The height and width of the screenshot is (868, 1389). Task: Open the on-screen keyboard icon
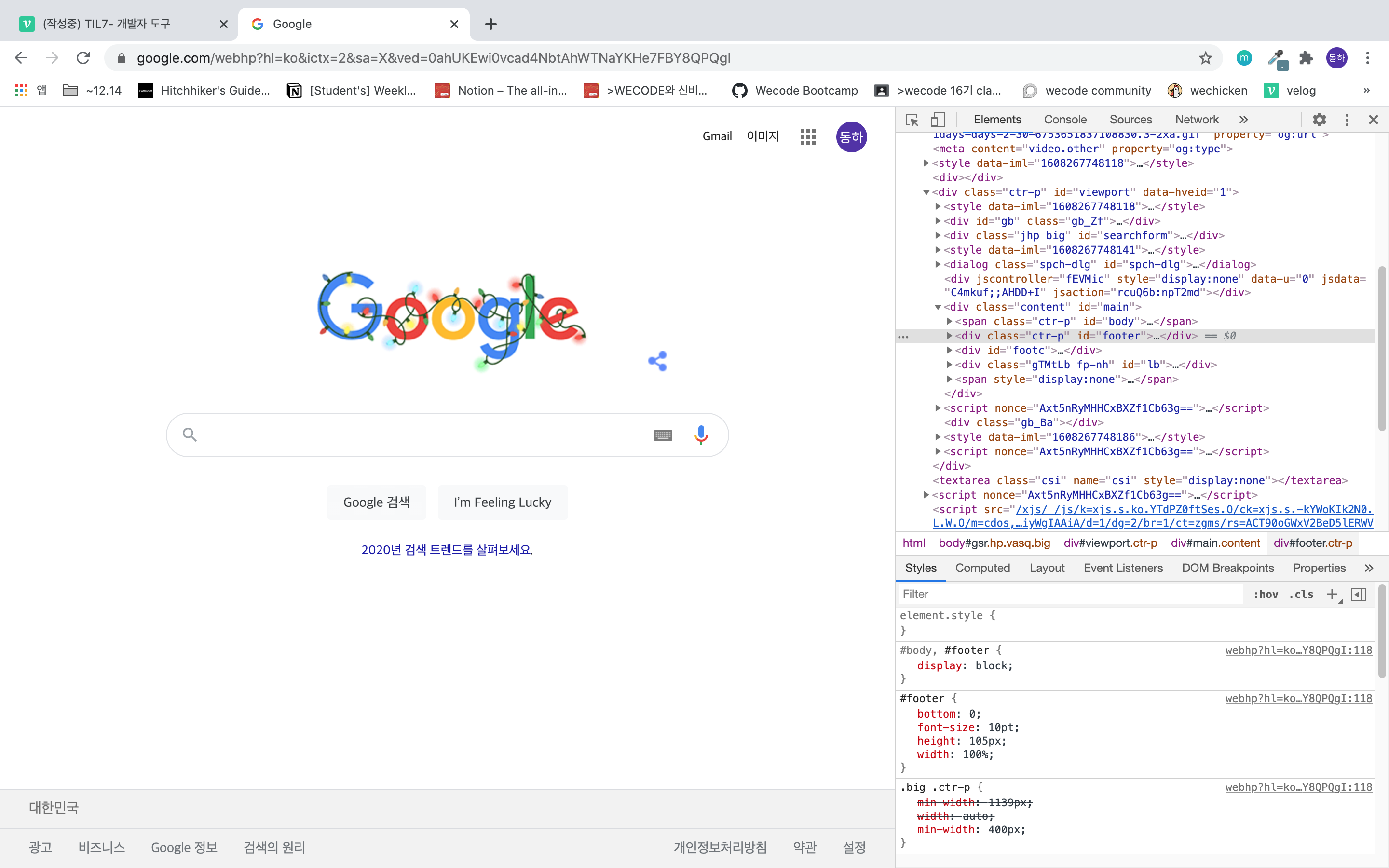tap(663, 435)
